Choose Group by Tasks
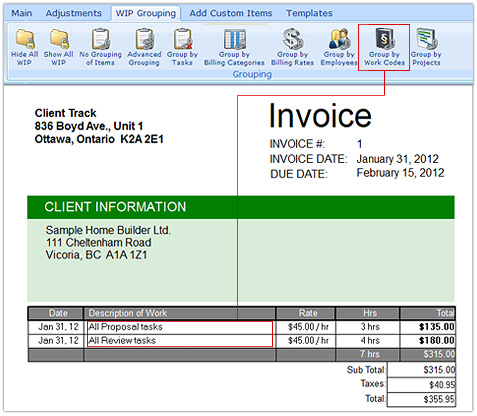Screen dimensions: 477x416 coord(182,47)
